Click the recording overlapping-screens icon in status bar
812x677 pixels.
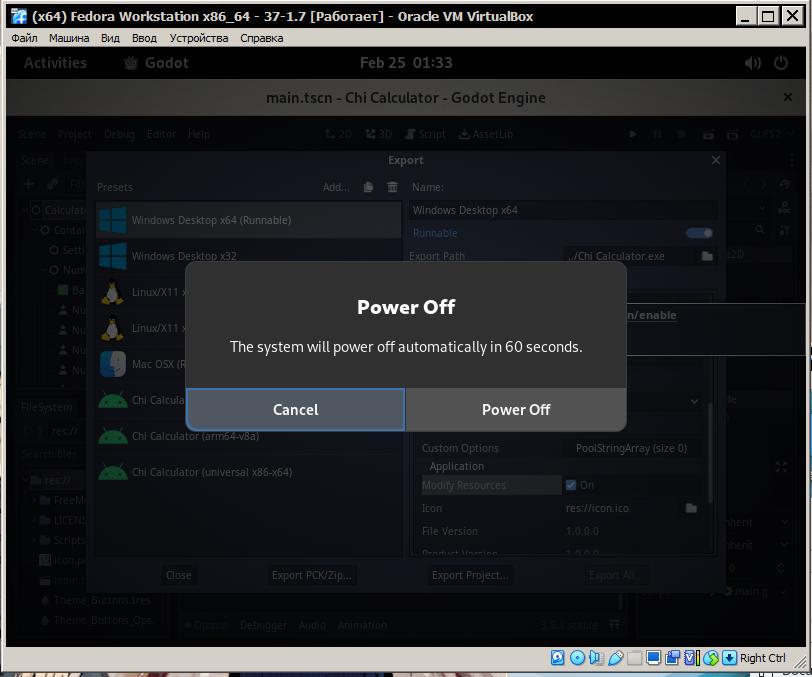pyautogui.click(x=673, y=657)
